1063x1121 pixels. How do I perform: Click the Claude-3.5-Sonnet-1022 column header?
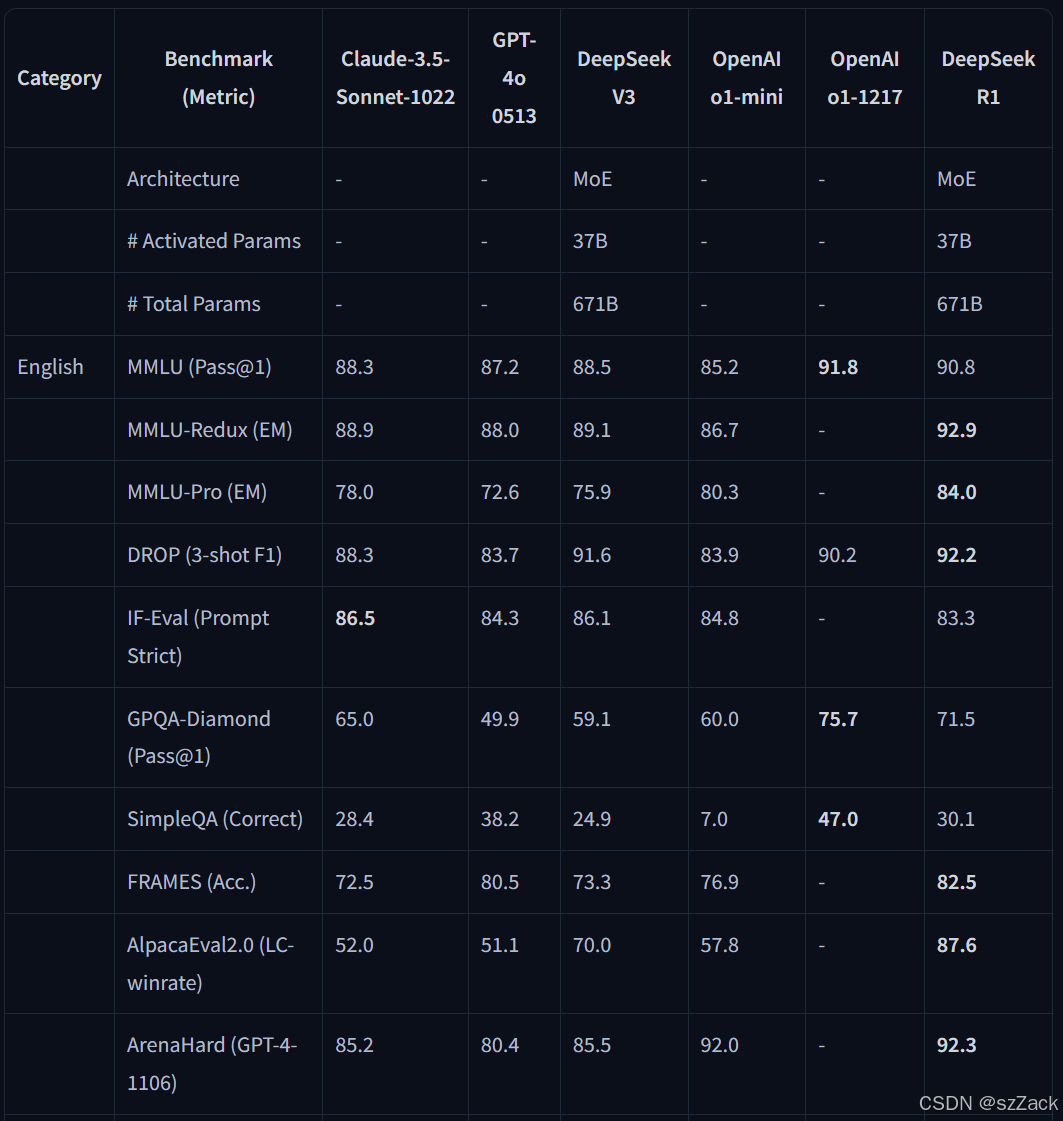(x=395, y=78)
